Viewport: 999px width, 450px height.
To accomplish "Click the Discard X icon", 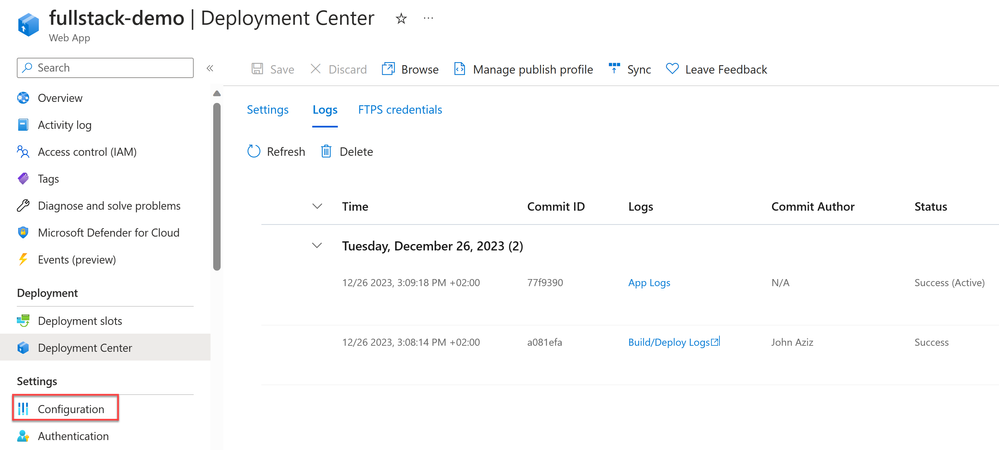I will pyautogui.click(x=315, y=69).
